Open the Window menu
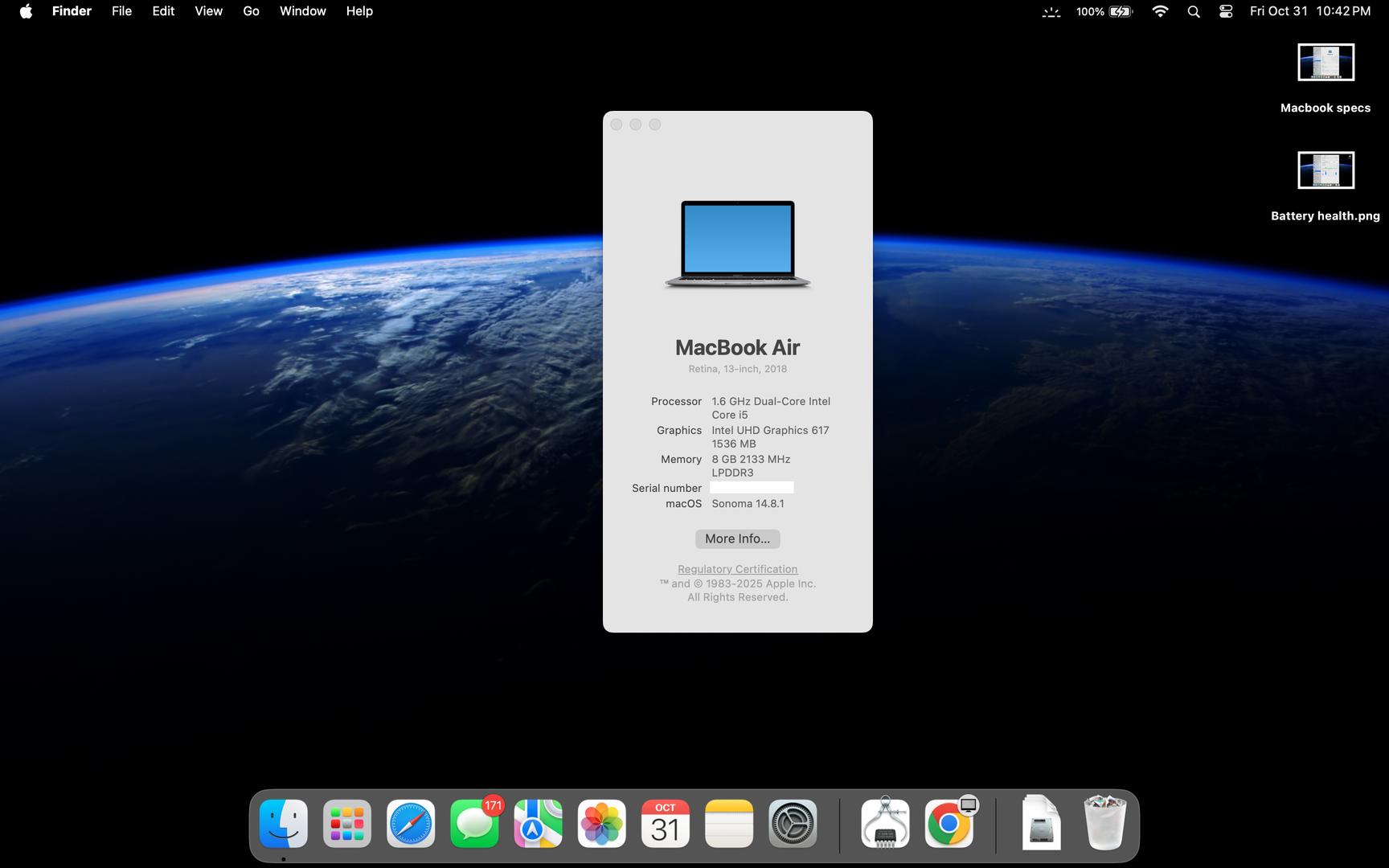 click(302, 11)
